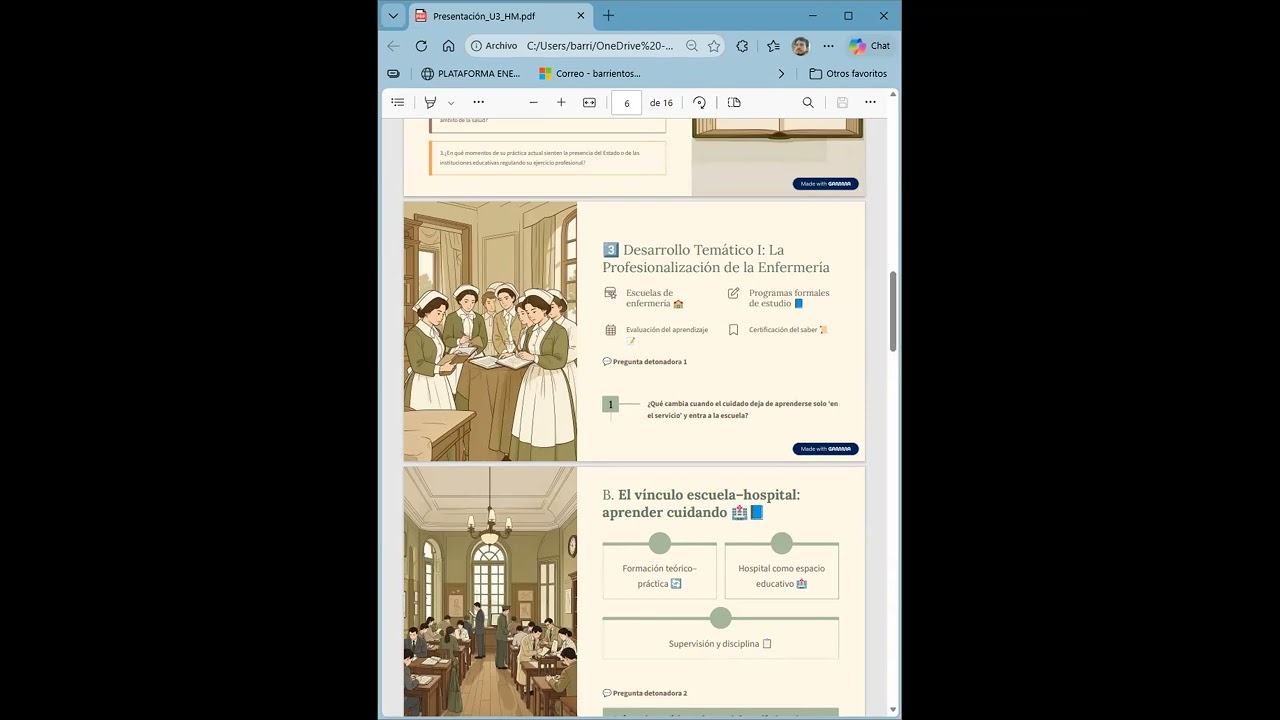
Task: Go to the browser home page
Action: (x=448, y=46)
